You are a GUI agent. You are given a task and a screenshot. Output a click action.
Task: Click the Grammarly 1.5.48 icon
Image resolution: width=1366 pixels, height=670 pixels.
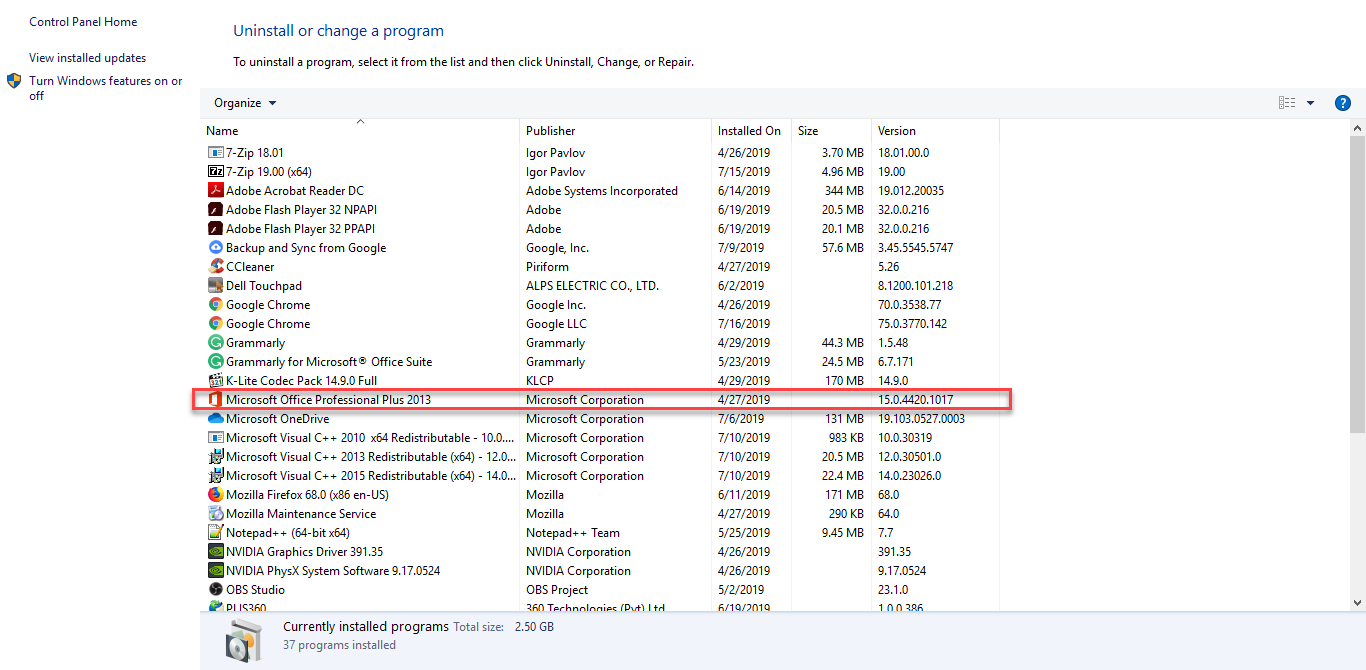point(216,343)
